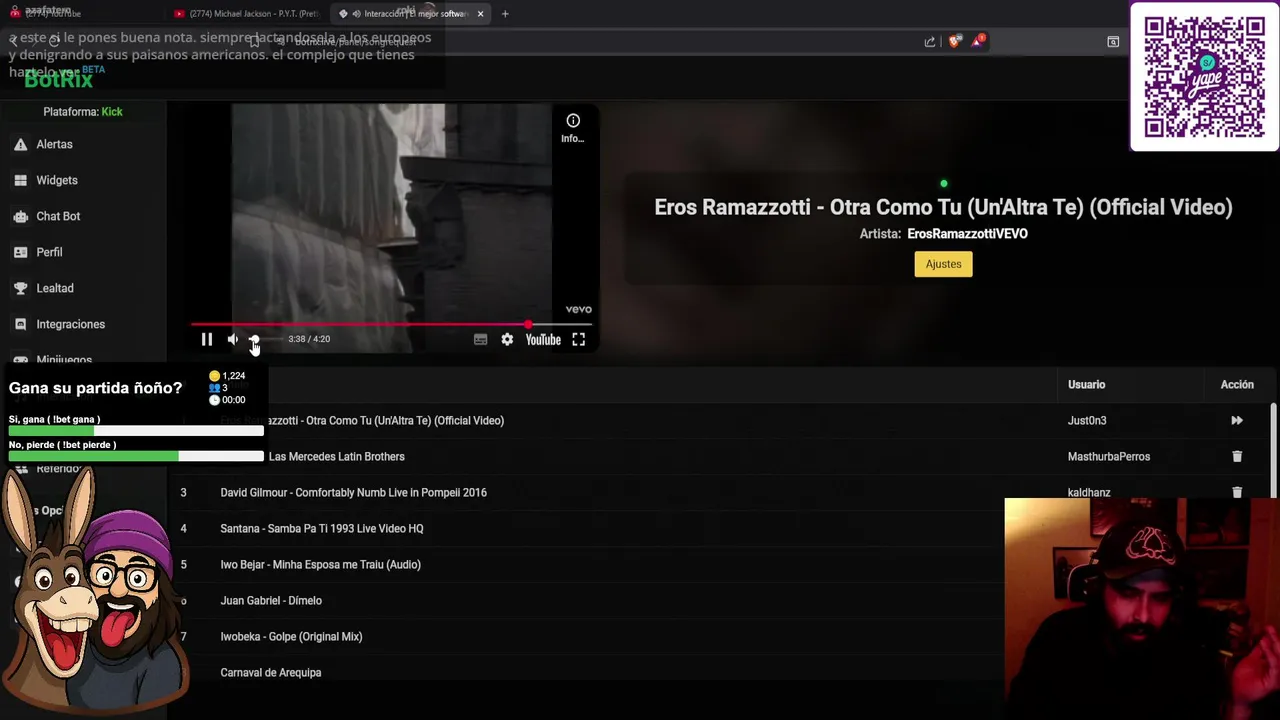Delete MasthurbaPerros' song from queue
1280x720 pixels.
coord(1237,457)
